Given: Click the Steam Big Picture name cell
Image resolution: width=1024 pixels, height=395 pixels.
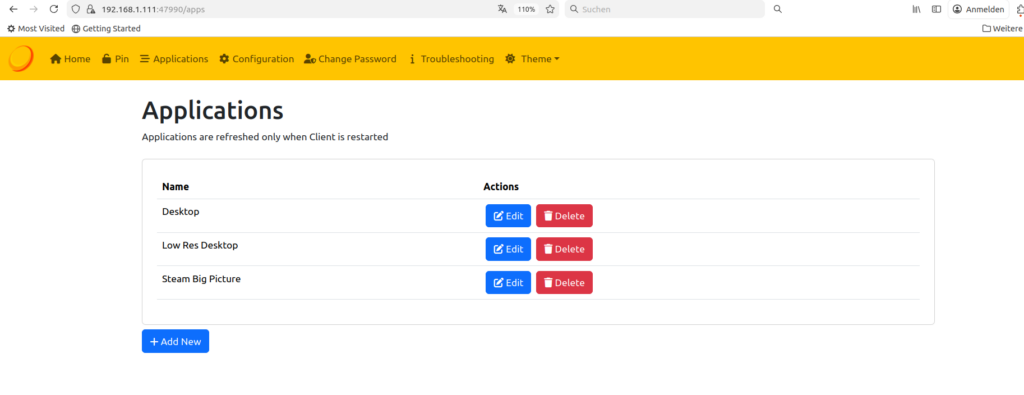Looking at the screenshot, I should [201, 279].
